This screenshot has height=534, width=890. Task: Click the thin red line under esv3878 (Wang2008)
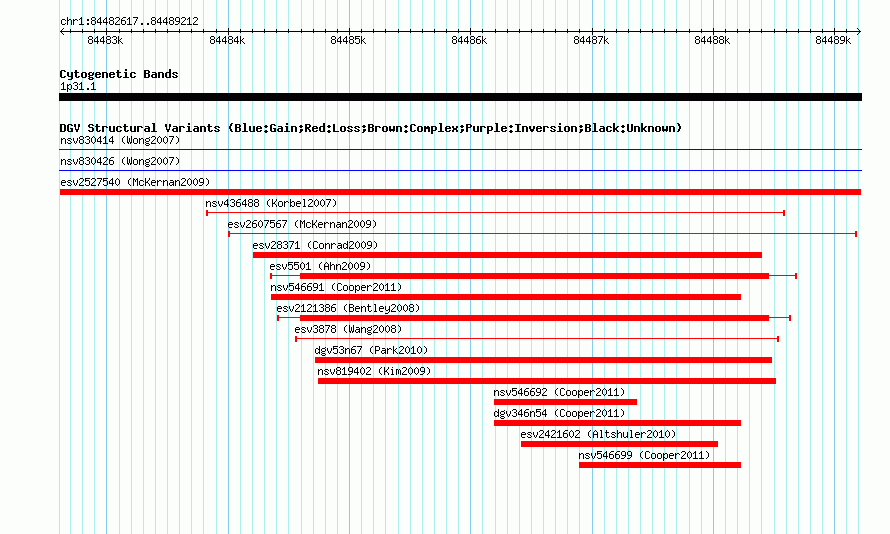point(537,339)
